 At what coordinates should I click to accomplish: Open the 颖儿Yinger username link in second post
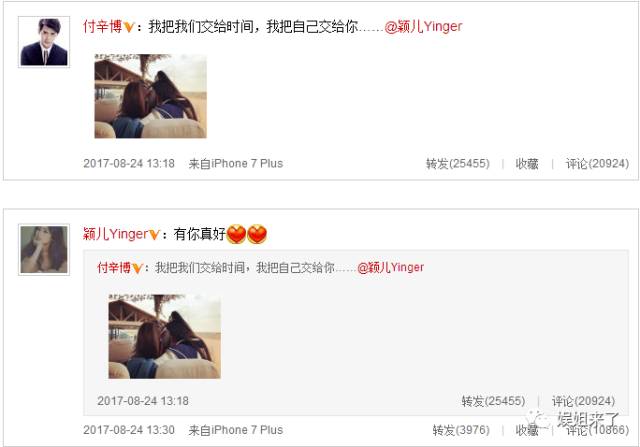point(115,234)
